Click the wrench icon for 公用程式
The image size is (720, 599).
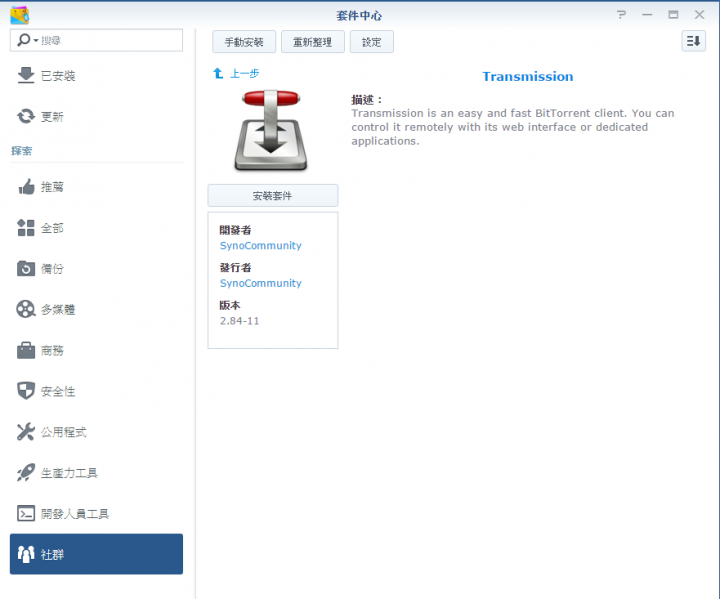pyautogui.click(x=26, y=432)
